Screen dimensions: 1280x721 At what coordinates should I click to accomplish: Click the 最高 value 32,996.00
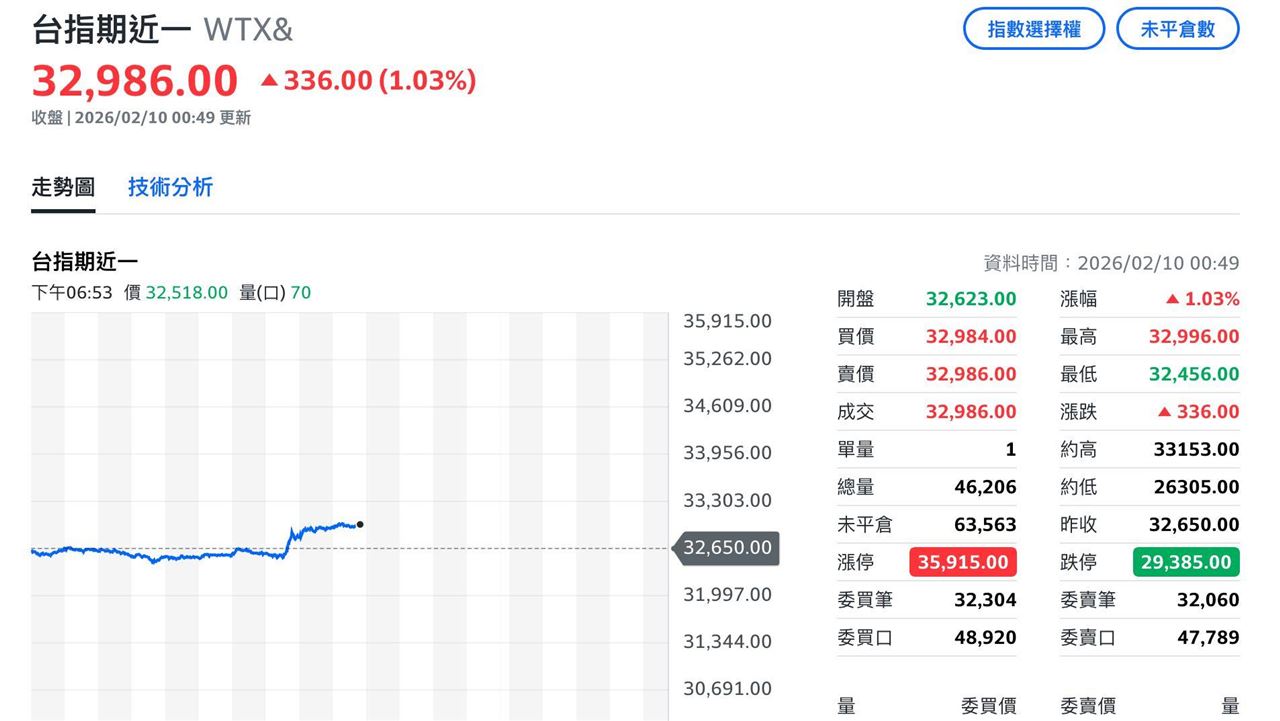[x=1193, y=337]
